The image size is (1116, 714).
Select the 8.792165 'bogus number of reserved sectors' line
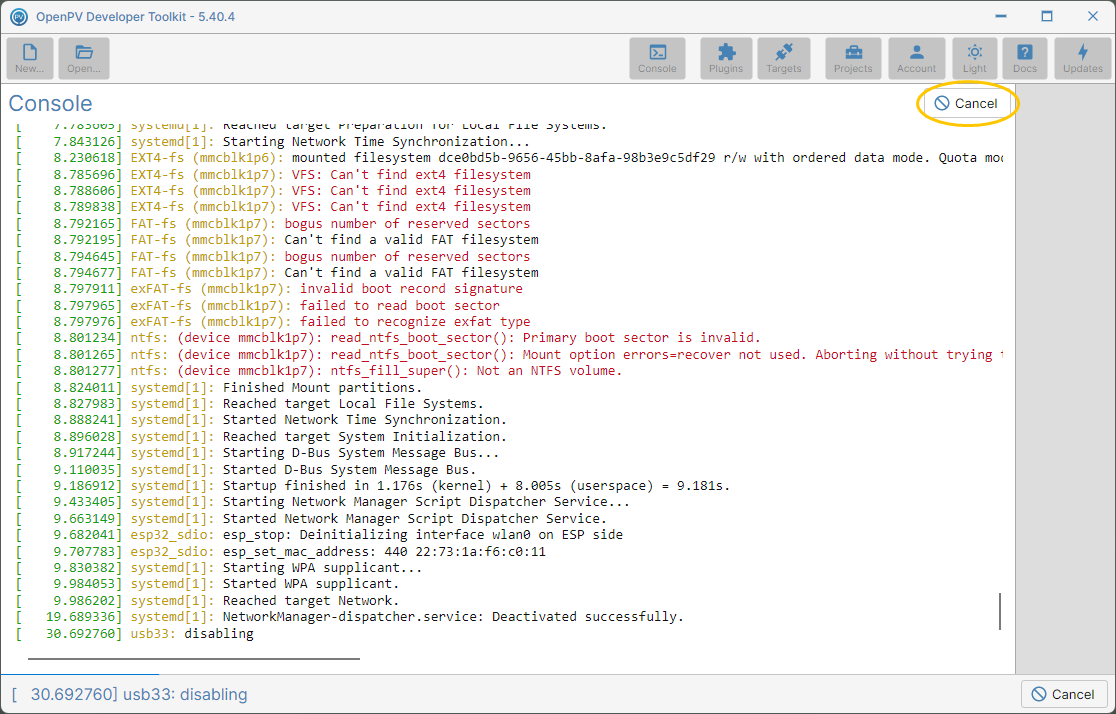[273, 224]
